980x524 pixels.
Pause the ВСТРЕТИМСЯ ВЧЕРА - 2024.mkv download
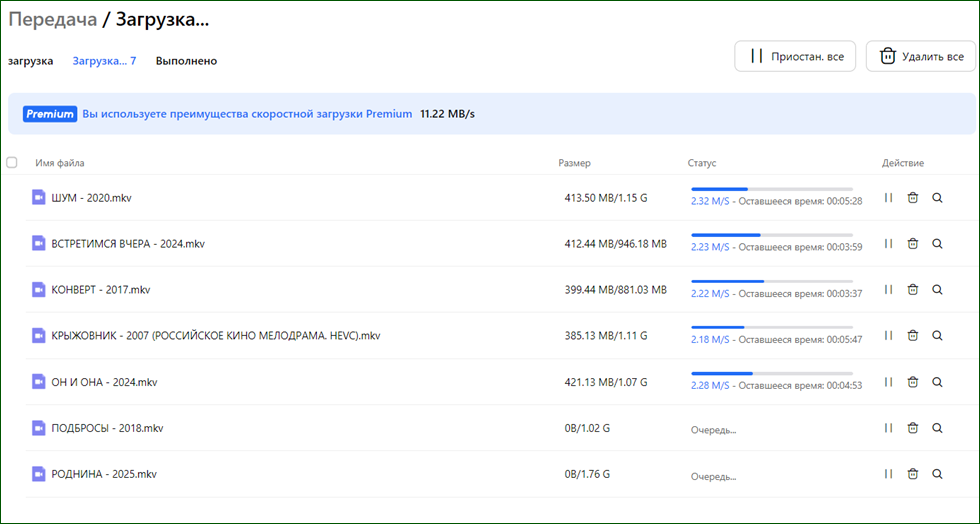coord(888,244)
